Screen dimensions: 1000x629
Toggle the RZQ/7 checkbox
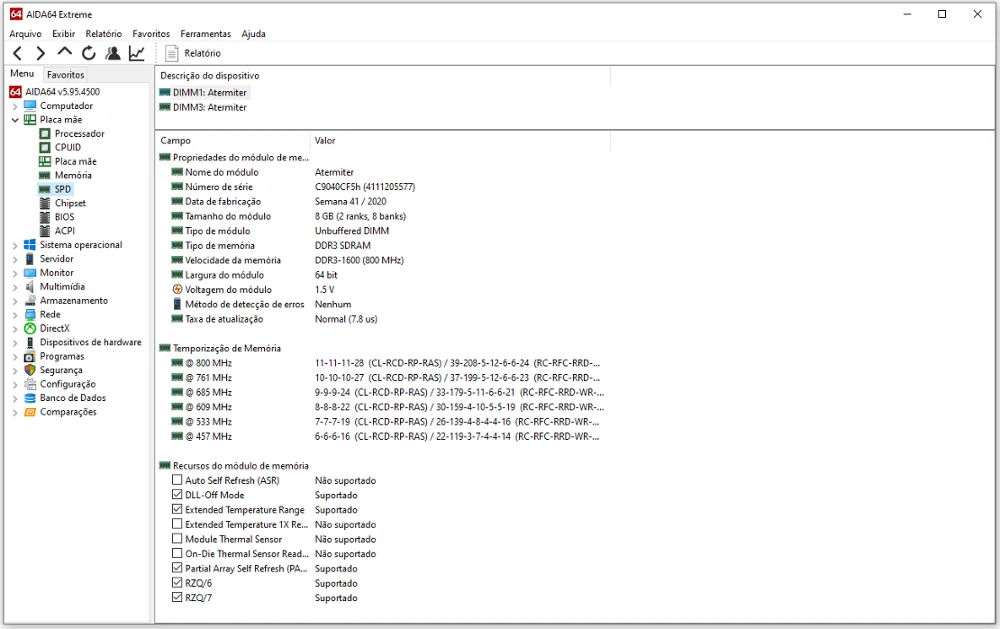pos(177,597)
